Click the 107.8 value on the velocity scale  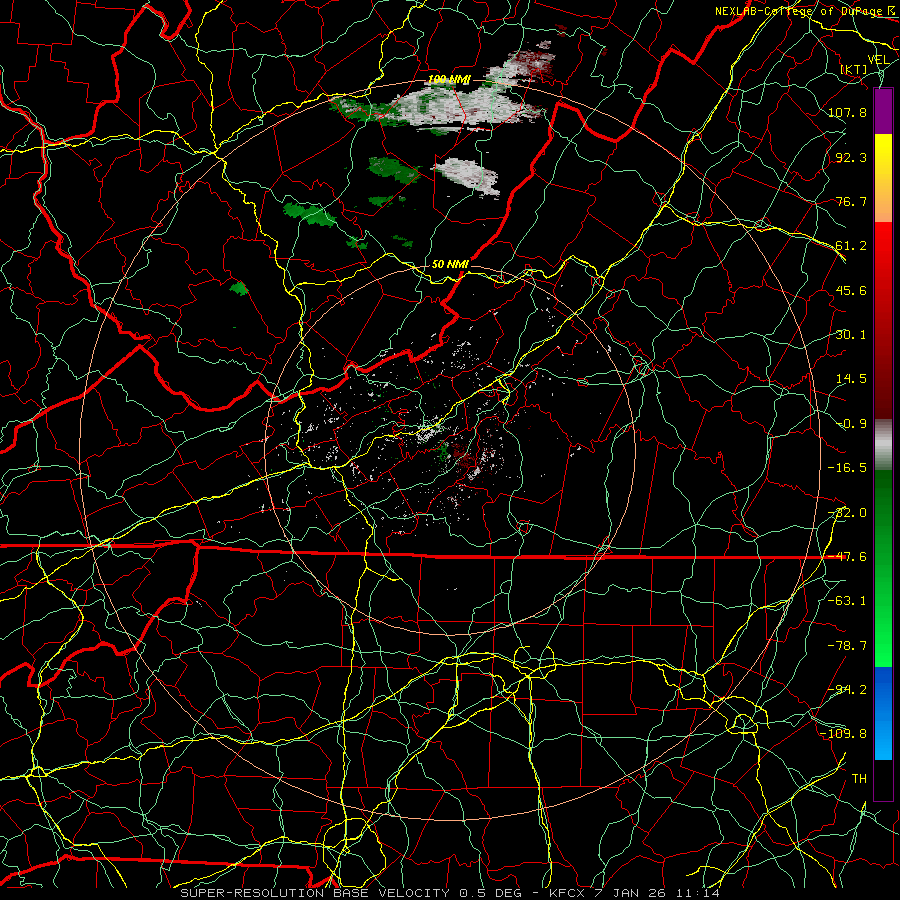tap(847, 112)
